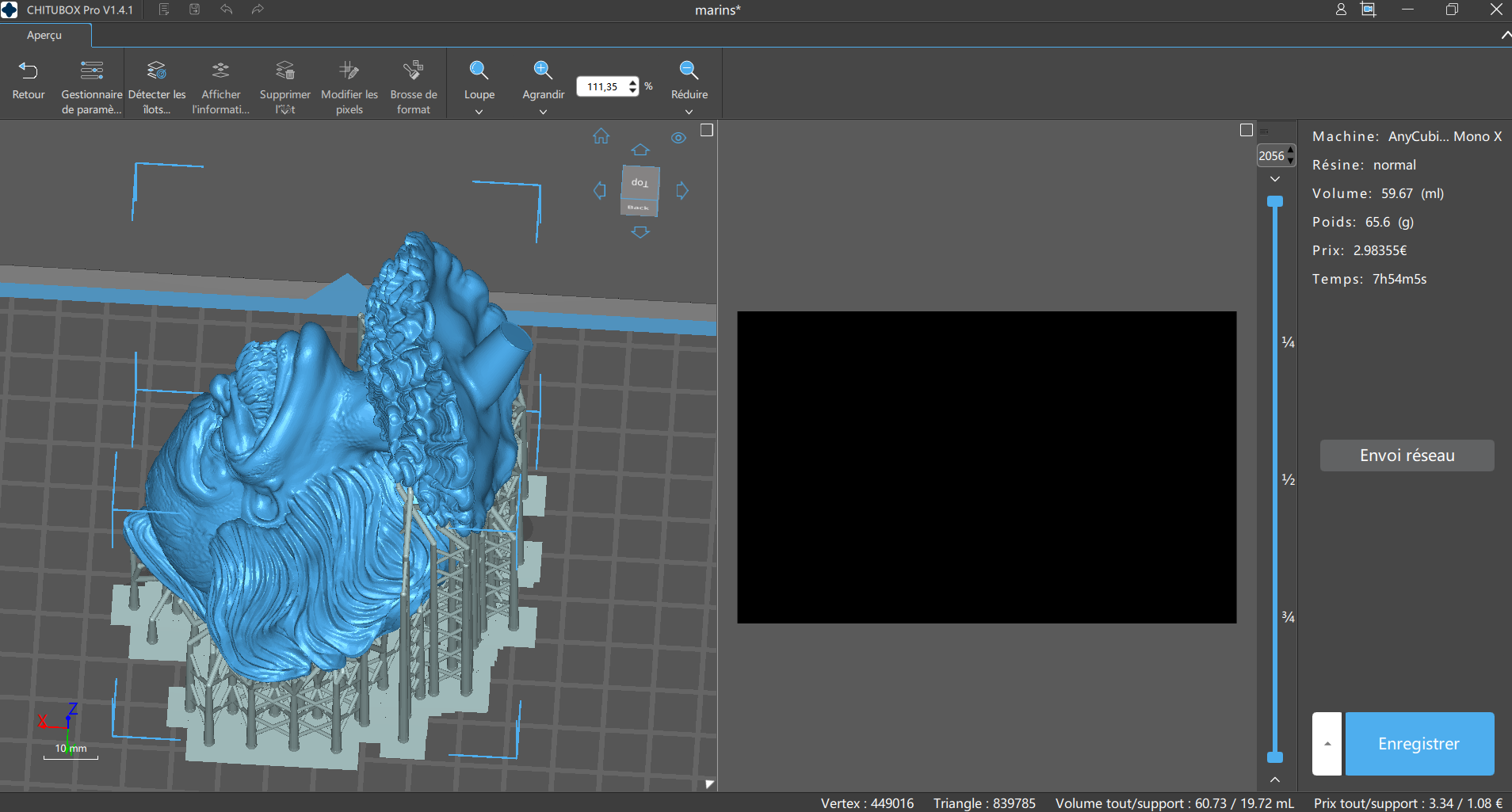Screen dimensions: 1512x812
Task: Expand the Agrandir dropdown arrow
Action: click(543, 112)
